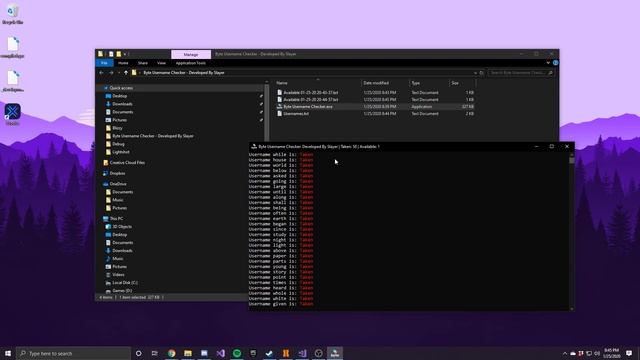
Task: Open the Recycle Bin desktop icon
Action: point(12,14)
